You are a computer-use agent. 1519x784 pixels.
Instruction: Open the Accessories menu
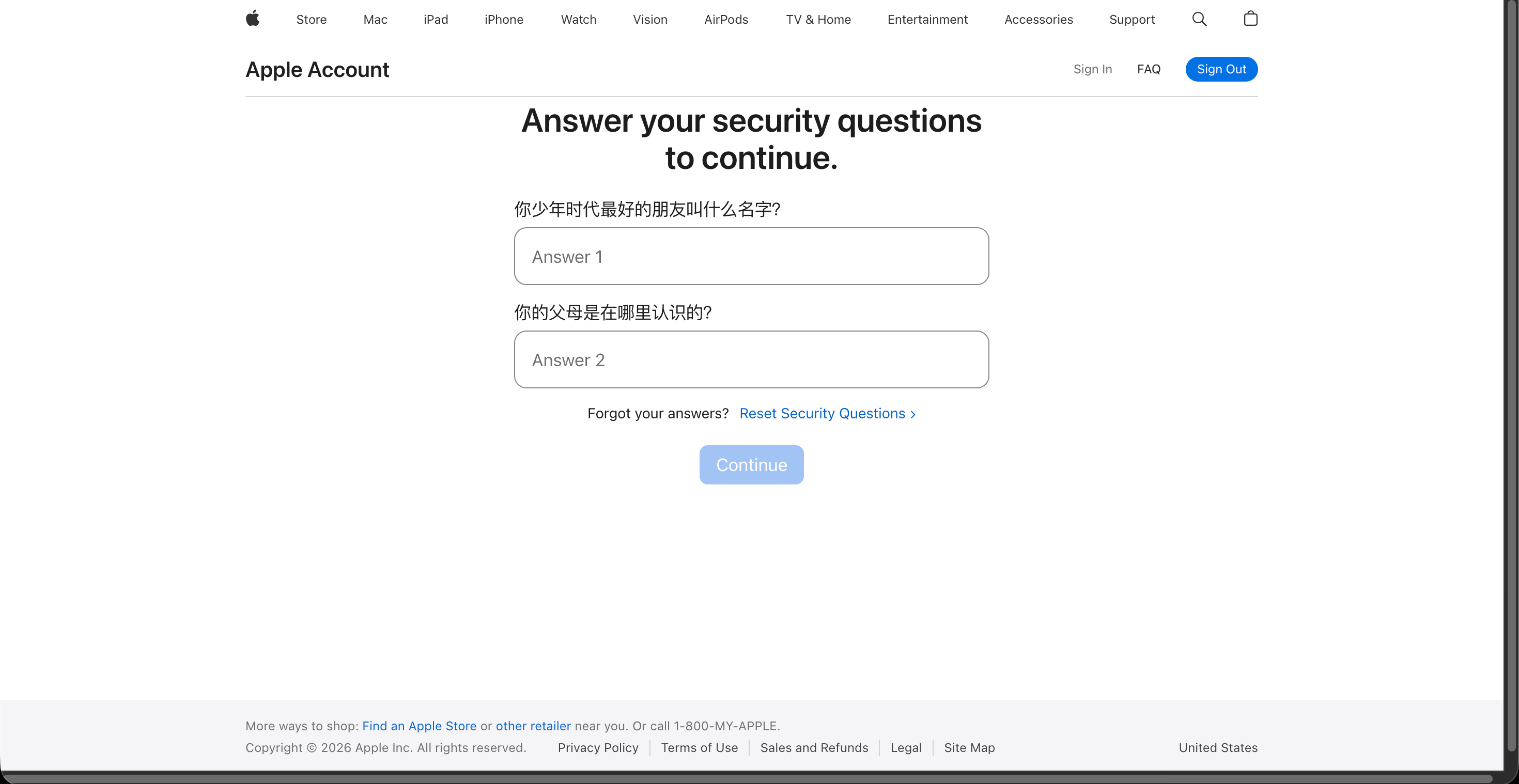coord(1038,20)
